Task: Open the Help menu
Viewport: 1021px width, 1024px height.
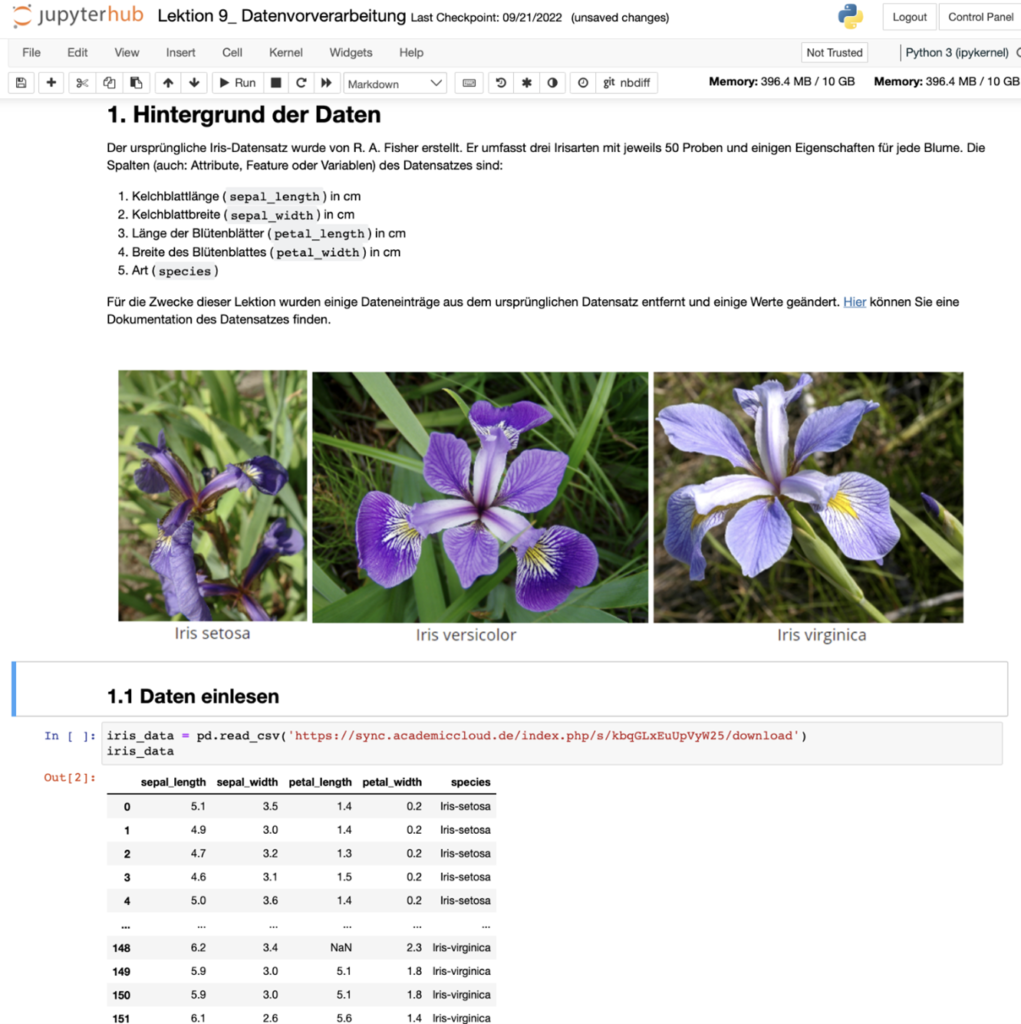Action: pos(411,53)
